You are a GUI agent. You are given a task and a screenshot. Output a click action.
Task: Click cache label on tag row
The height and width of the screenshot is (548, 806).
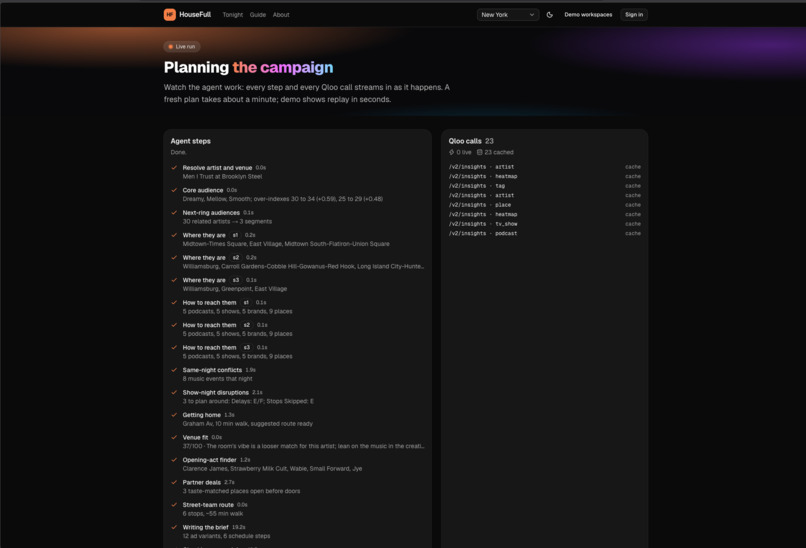pos(633,186)
